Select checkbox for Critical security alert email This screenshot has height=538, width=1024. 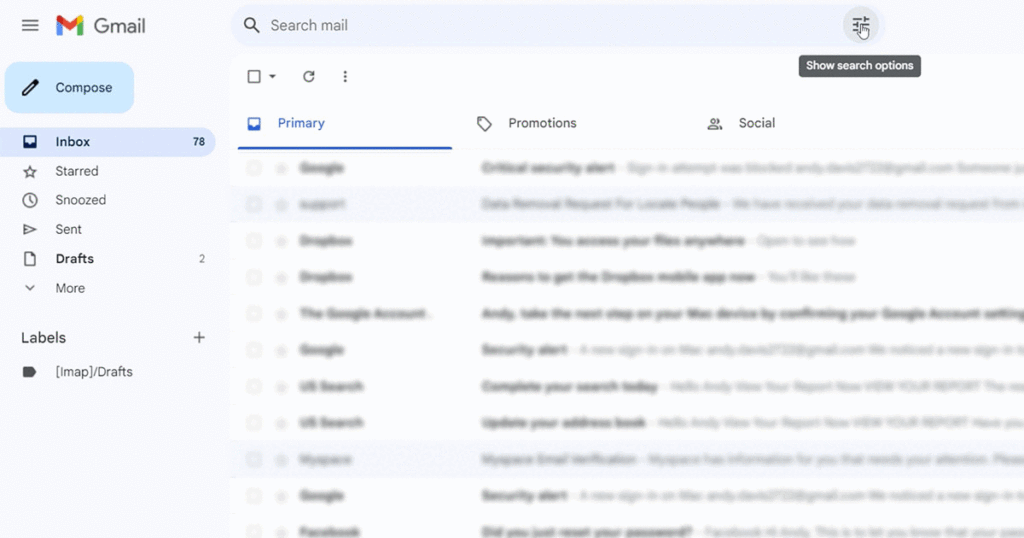253,168
